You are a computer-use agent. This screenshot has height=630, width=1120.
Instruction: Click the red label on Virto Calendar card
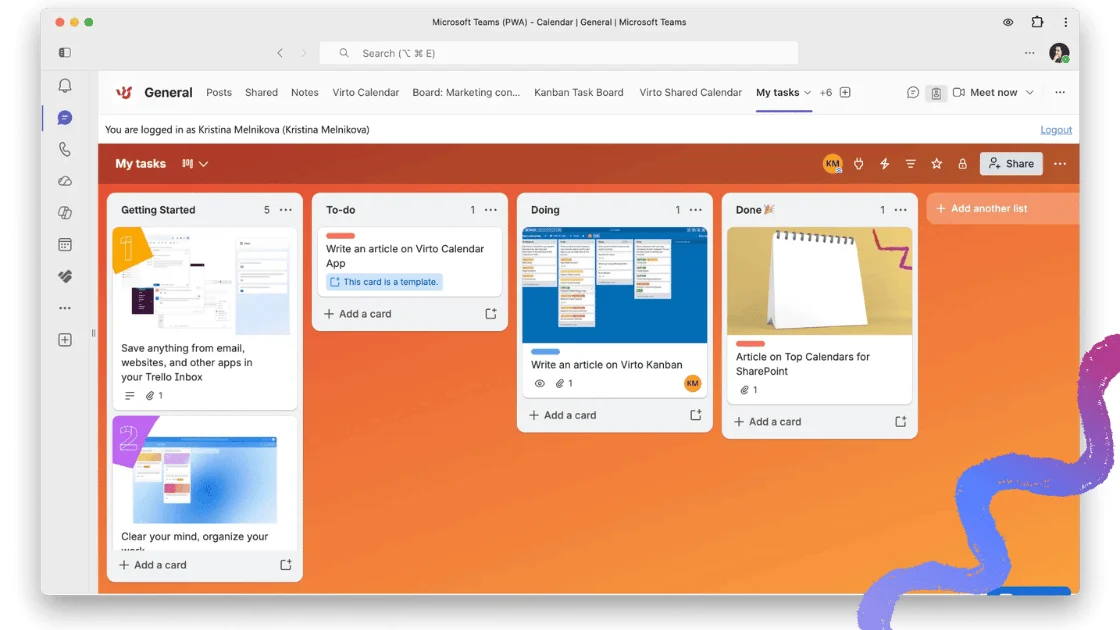pyautogui.click(x=340, y=236)
